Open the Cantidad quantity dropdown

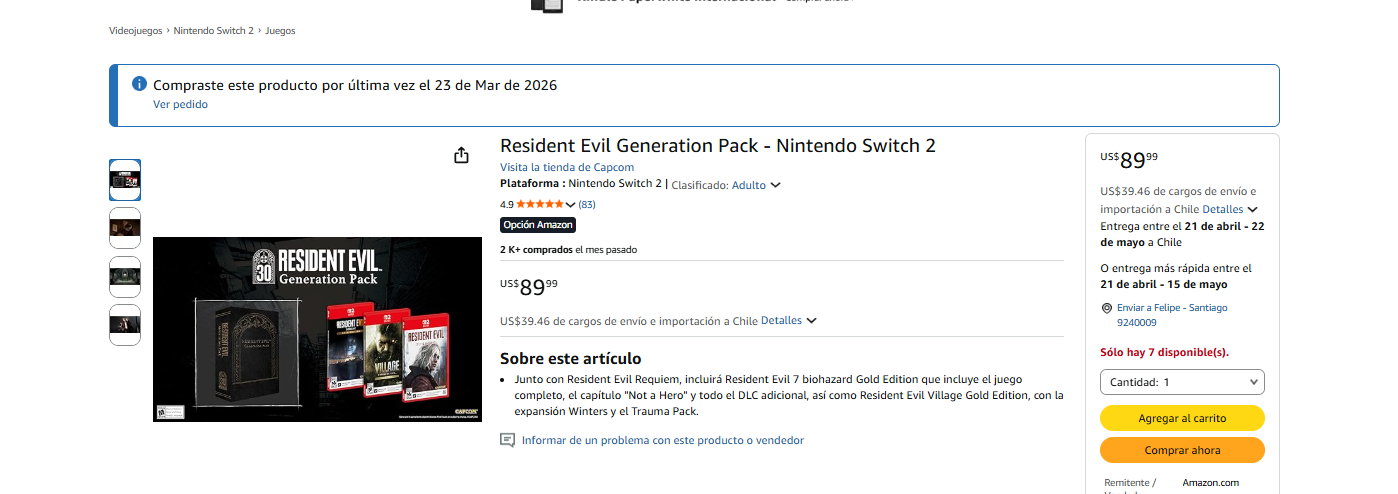click(1182, 382)
